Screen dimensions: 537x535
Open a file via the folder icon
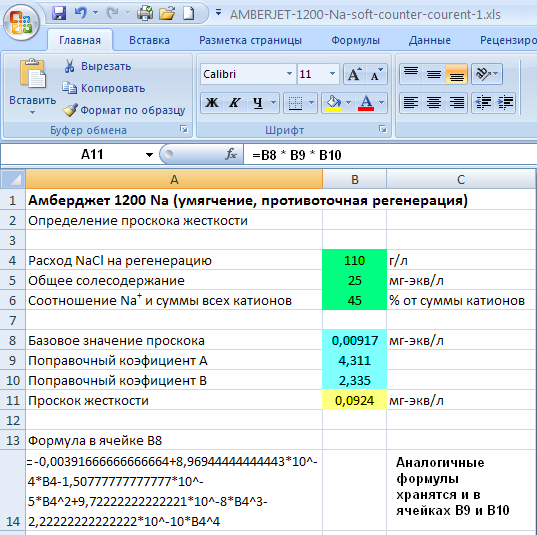click(x=167, y=14)
